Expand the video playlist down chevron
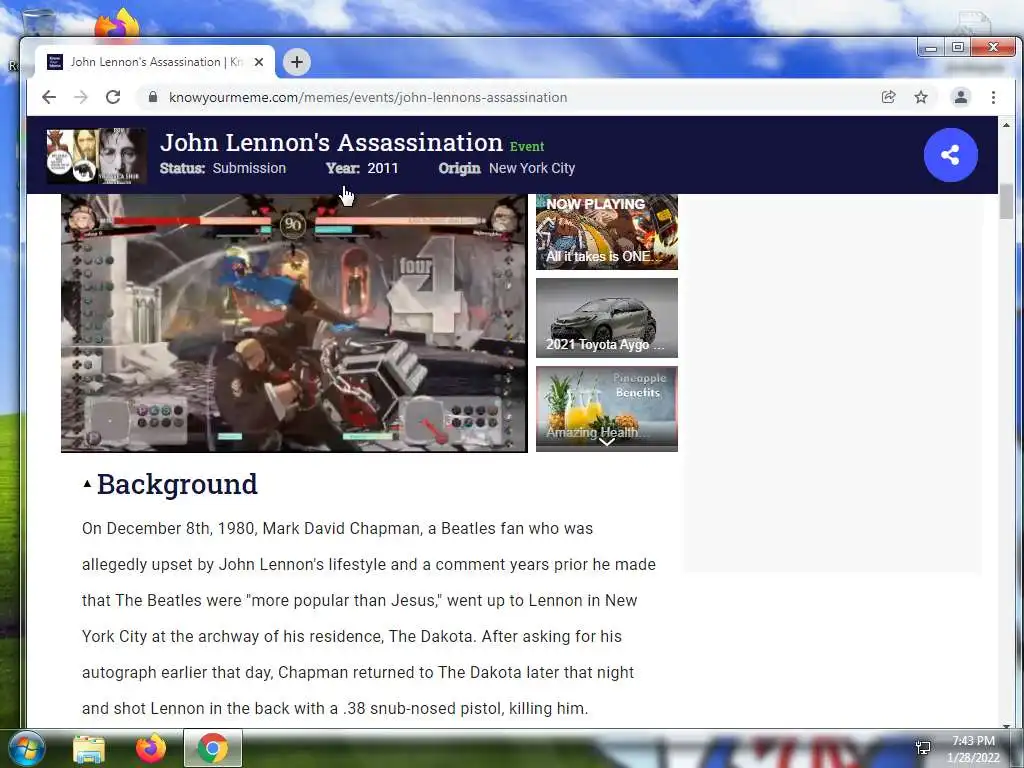The width and height of the screenshot is (1024, 768). (x=607, y=442)
